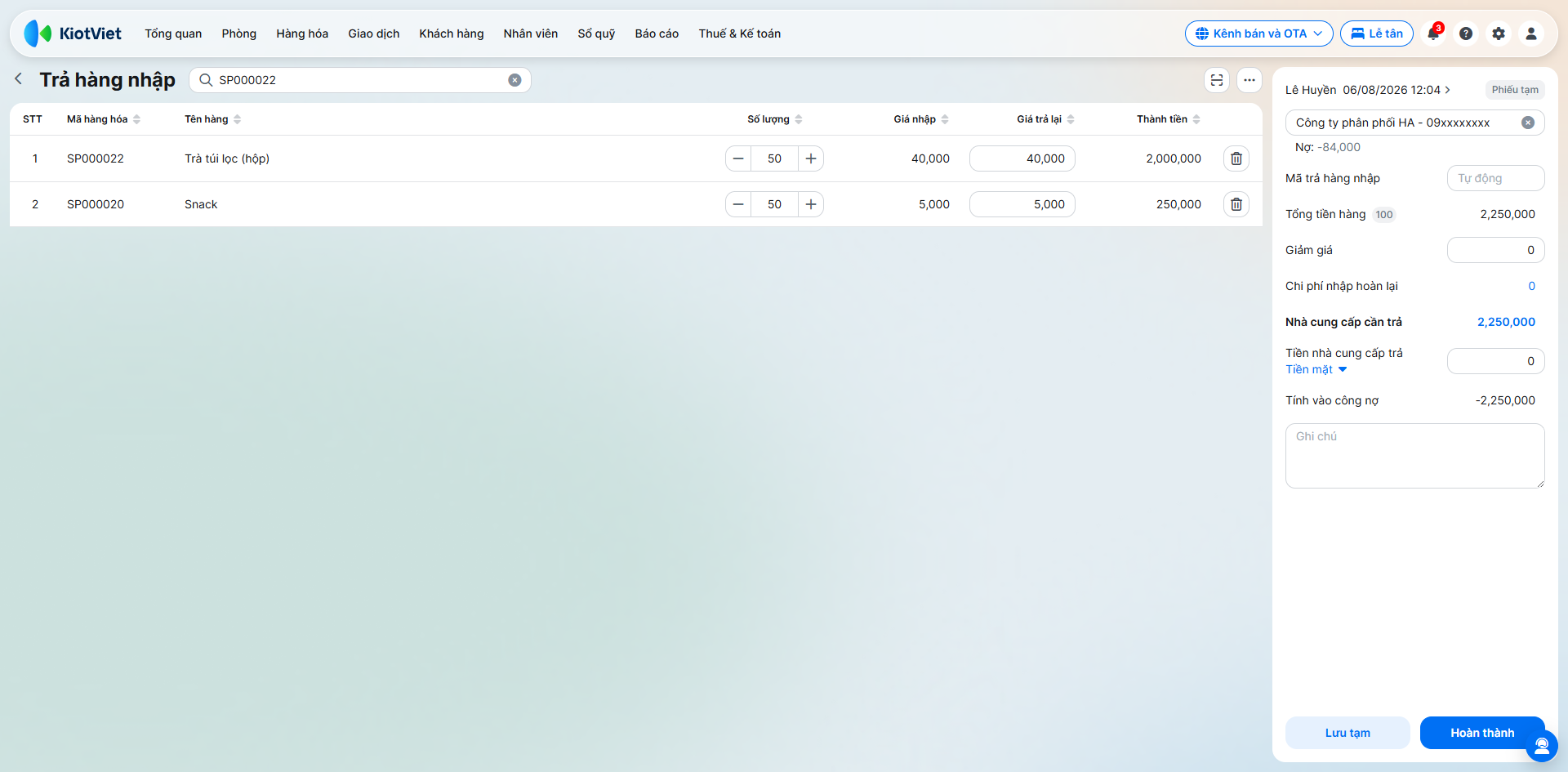This screenshot has width=1568, height=772.
Task: Open the notifications bell
Action: pyautogui.click(x=1433, y=33)
